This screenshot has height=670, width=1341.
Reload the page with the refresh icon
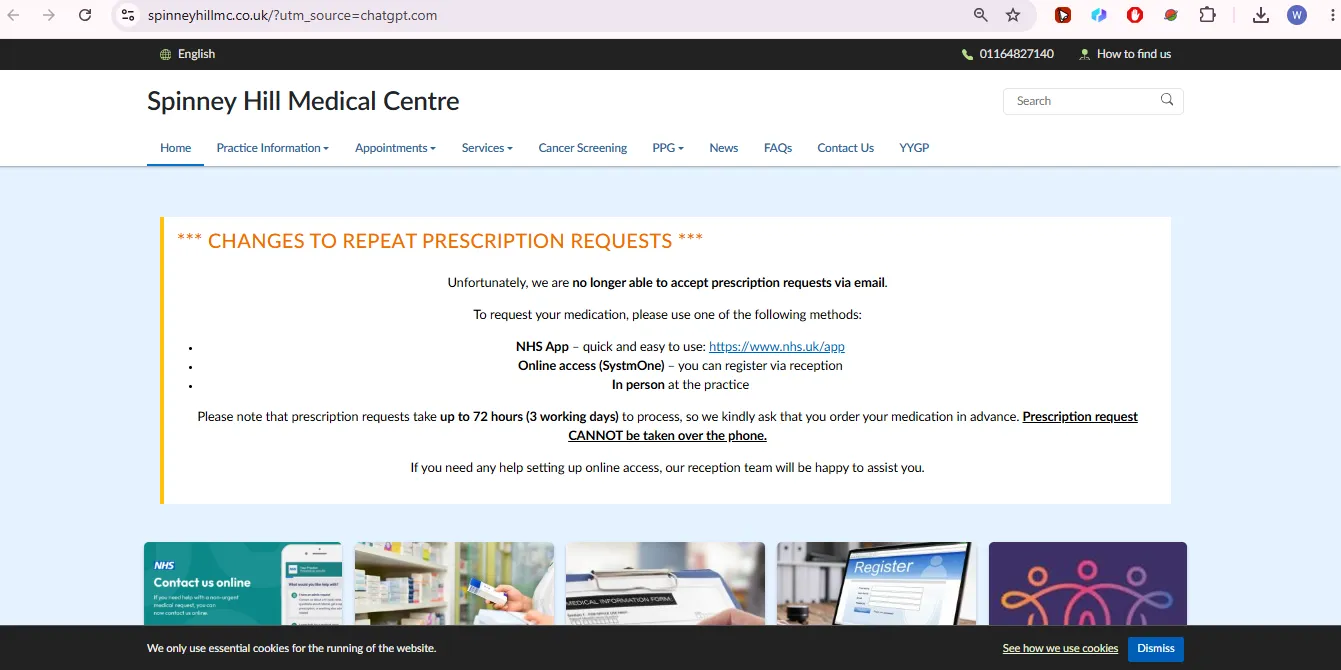[85, 15]
